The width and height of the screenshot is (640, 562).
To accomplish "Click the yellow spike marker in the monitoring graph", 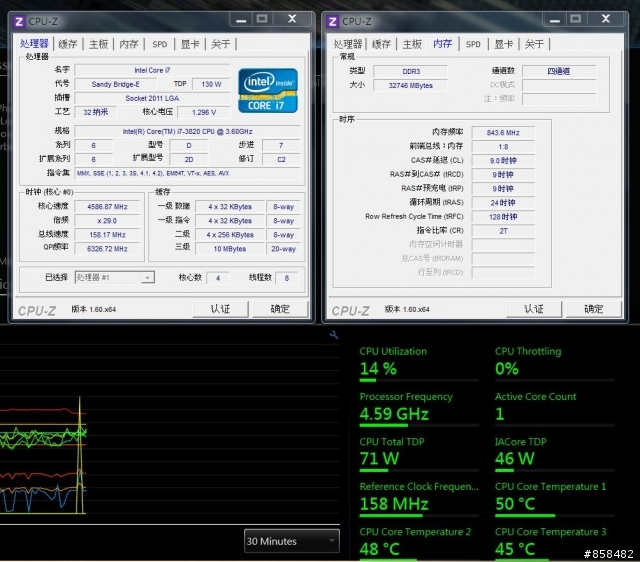I will pos(80,455).
